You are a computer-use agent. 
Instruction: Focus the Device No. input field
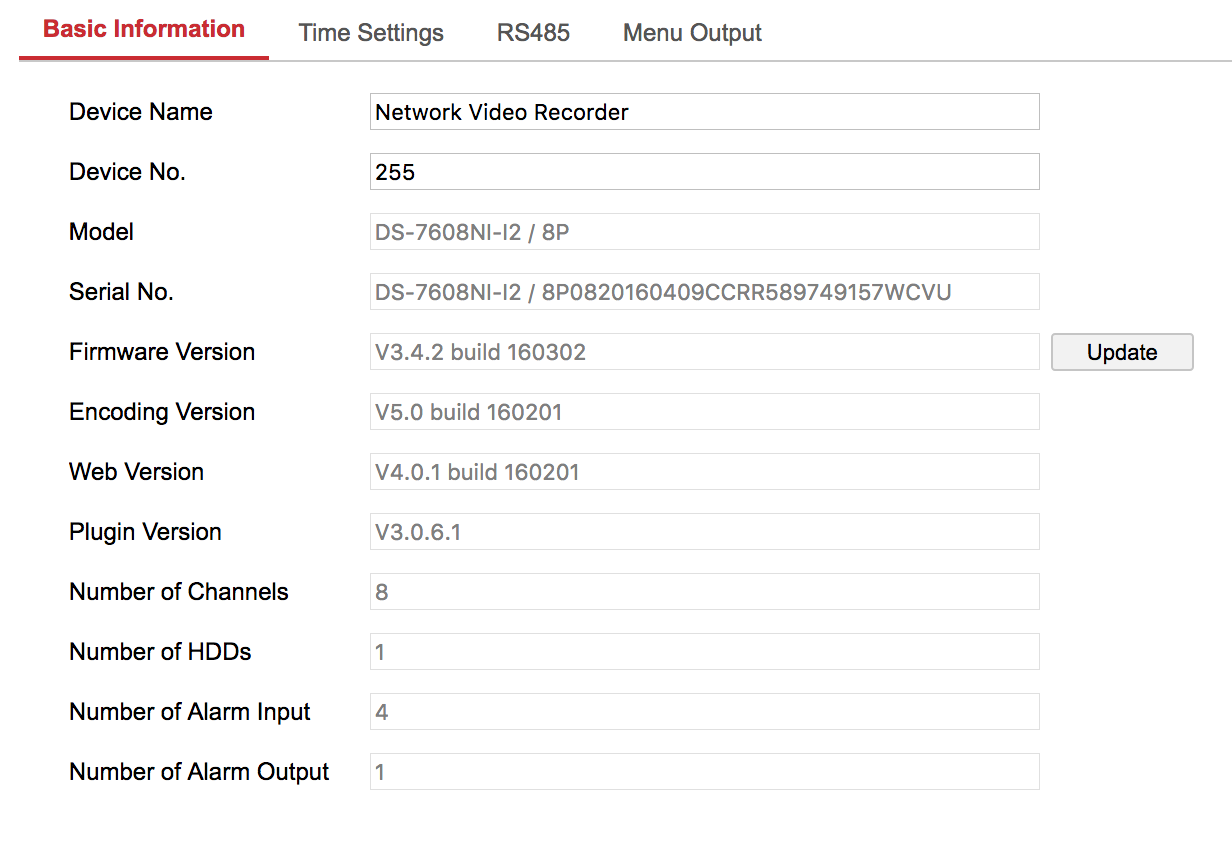click(x=704, y=172)
